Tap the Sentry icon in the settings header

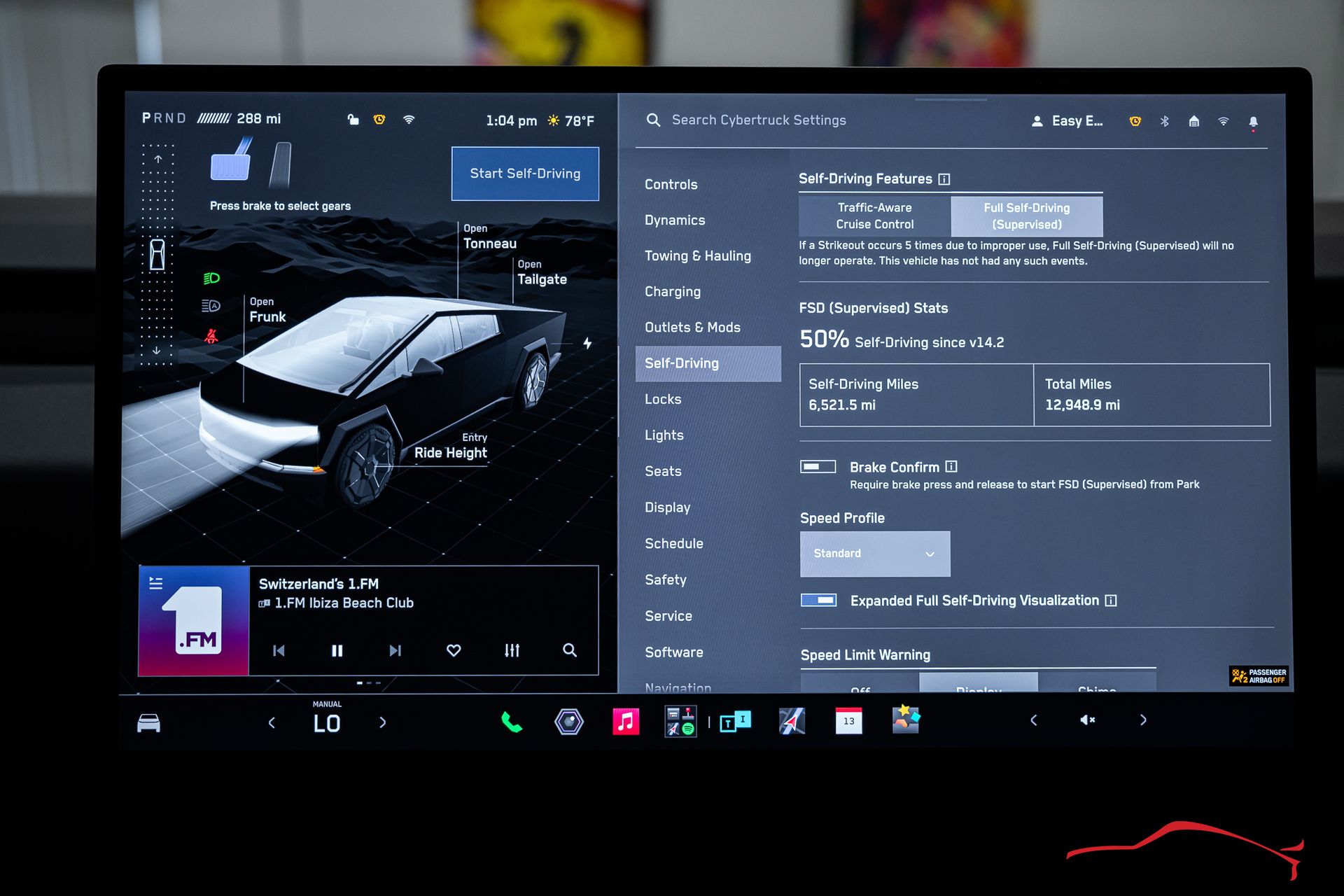1135,121
